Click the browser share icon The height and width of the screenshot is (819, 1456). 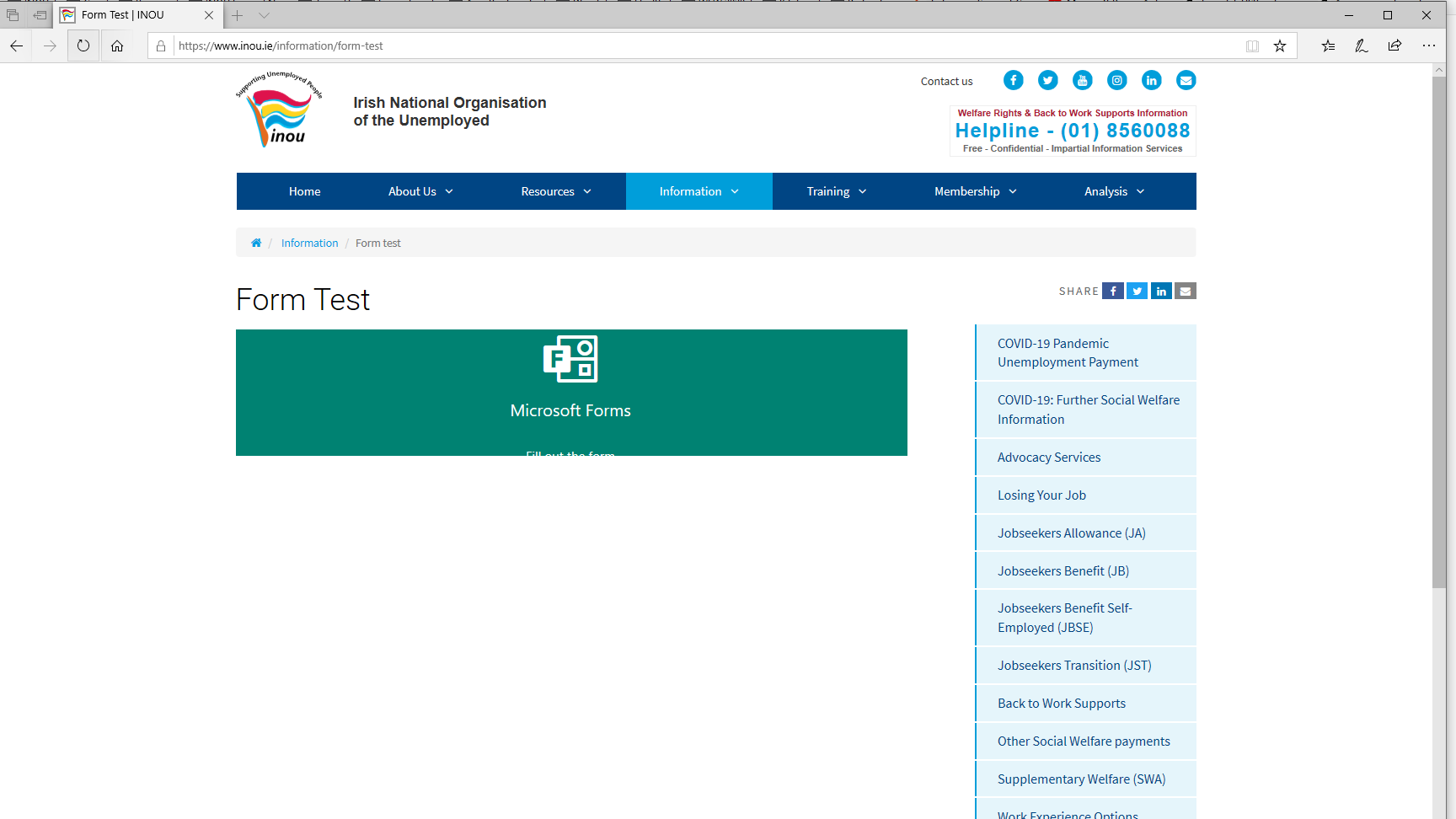point(1394,45)
